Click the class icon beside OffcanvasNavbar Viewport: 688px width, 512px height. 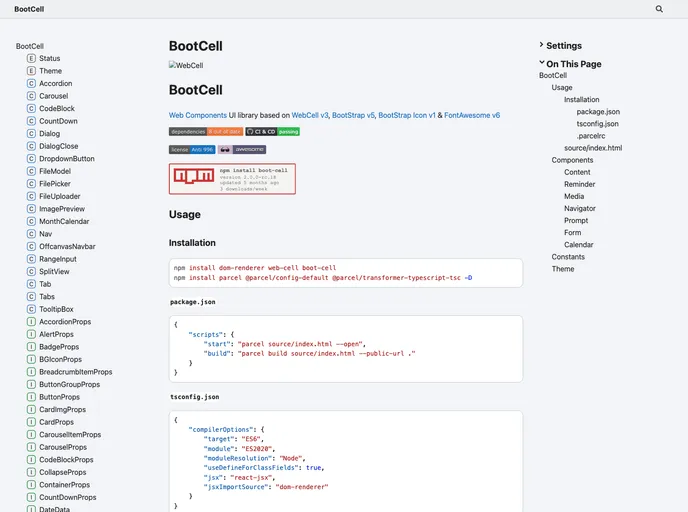[31, 247]
